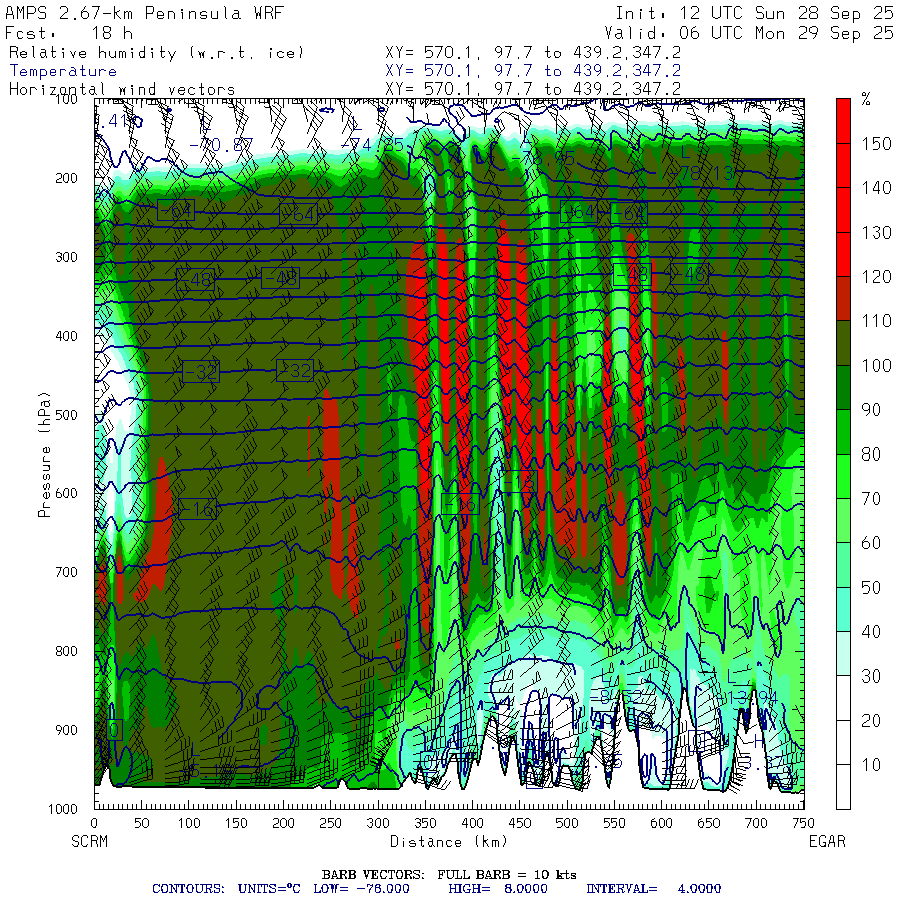This screenshot has height=900, width=900.
Task: Click the distance axis tick '650'
Action: [709, 824]
